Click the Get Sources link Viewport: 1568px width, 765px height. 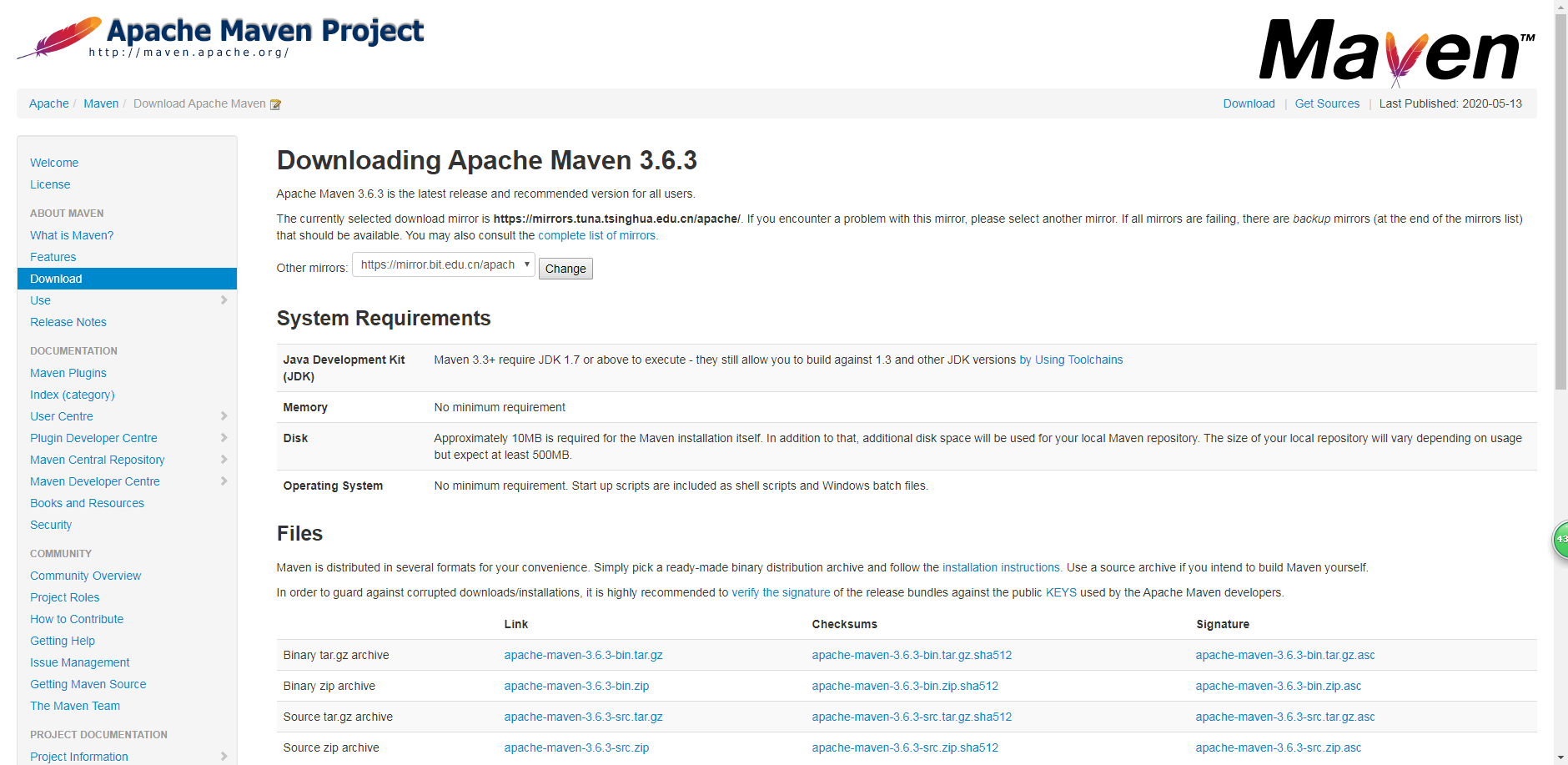point(1327,103)
